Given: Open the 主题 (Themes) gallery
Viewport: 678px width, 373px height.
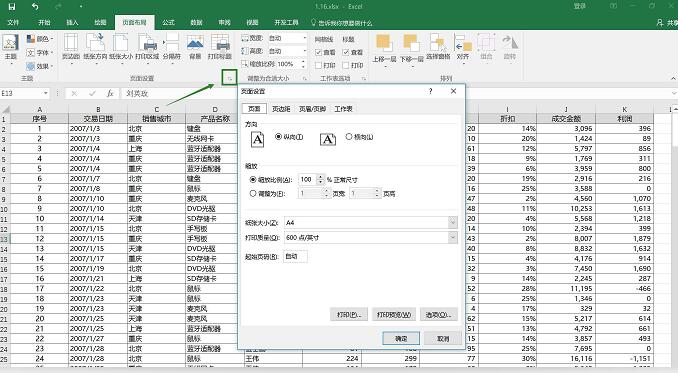Looking at the screenshot, I should coord(10,48).
